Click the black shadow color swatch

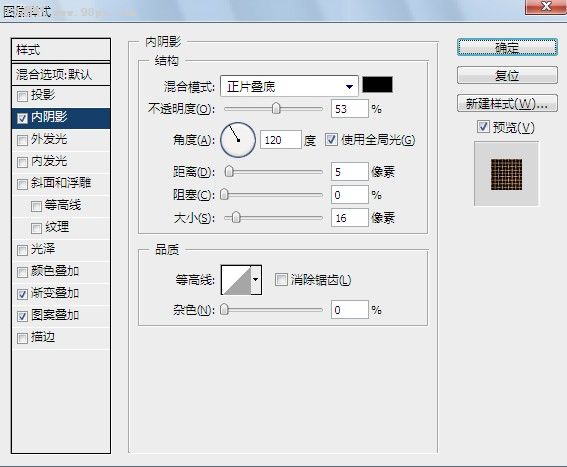[x=377, y=84]
